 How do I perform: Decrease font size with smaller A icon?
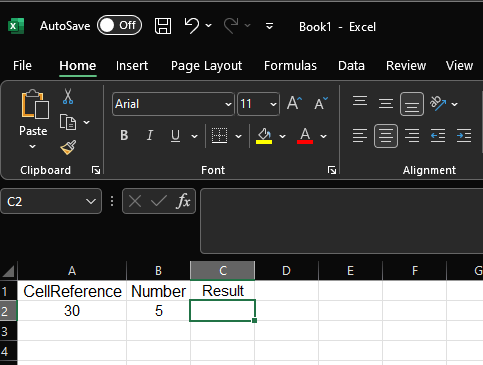321,103
